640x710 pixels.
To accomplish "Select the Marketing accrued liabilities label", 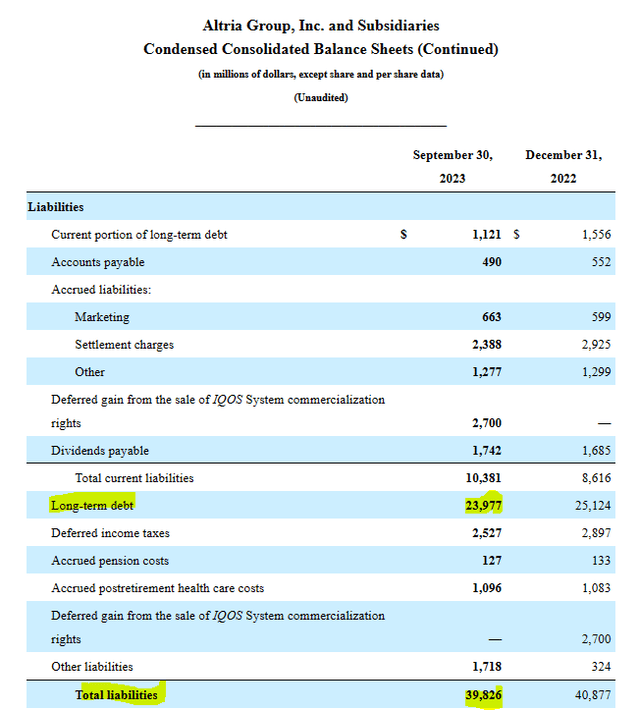I will (x=102, y=317).
